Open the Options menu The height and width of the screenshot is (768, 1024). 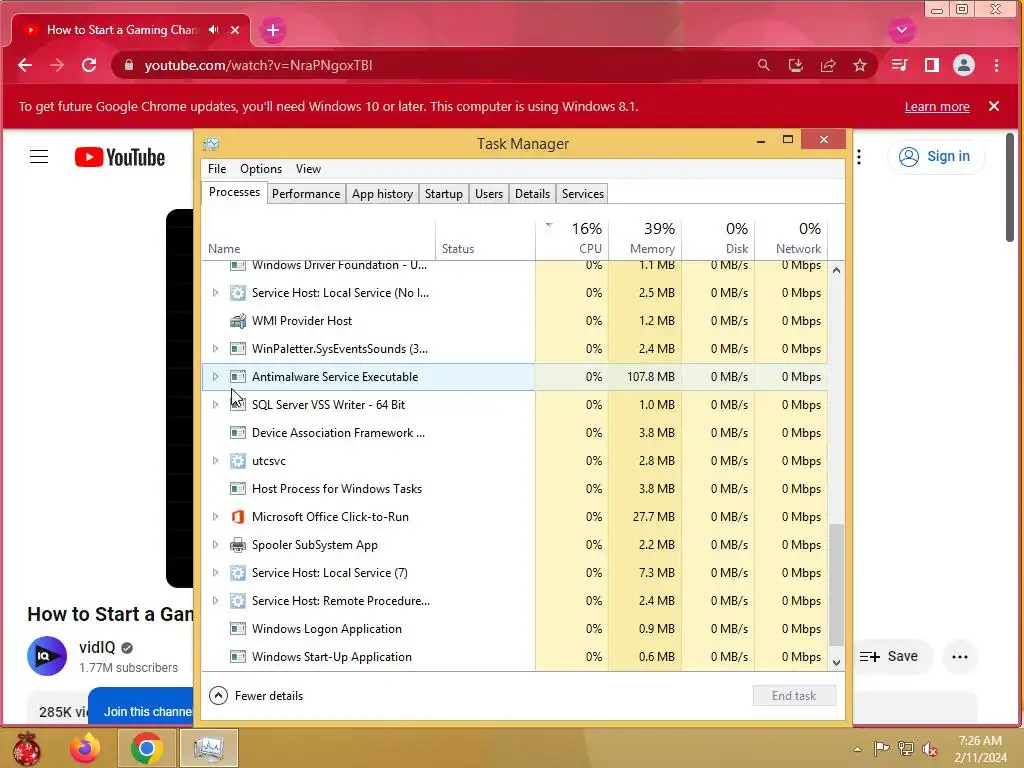click(x=261, y=169)
